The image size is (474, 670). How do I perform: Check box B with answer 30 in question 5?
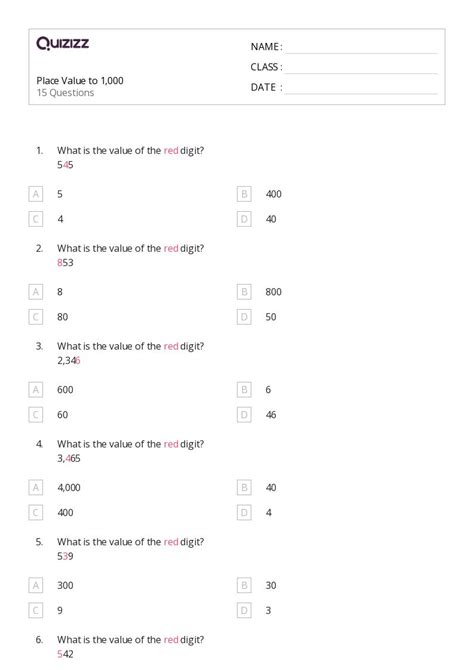coord(244,585)
